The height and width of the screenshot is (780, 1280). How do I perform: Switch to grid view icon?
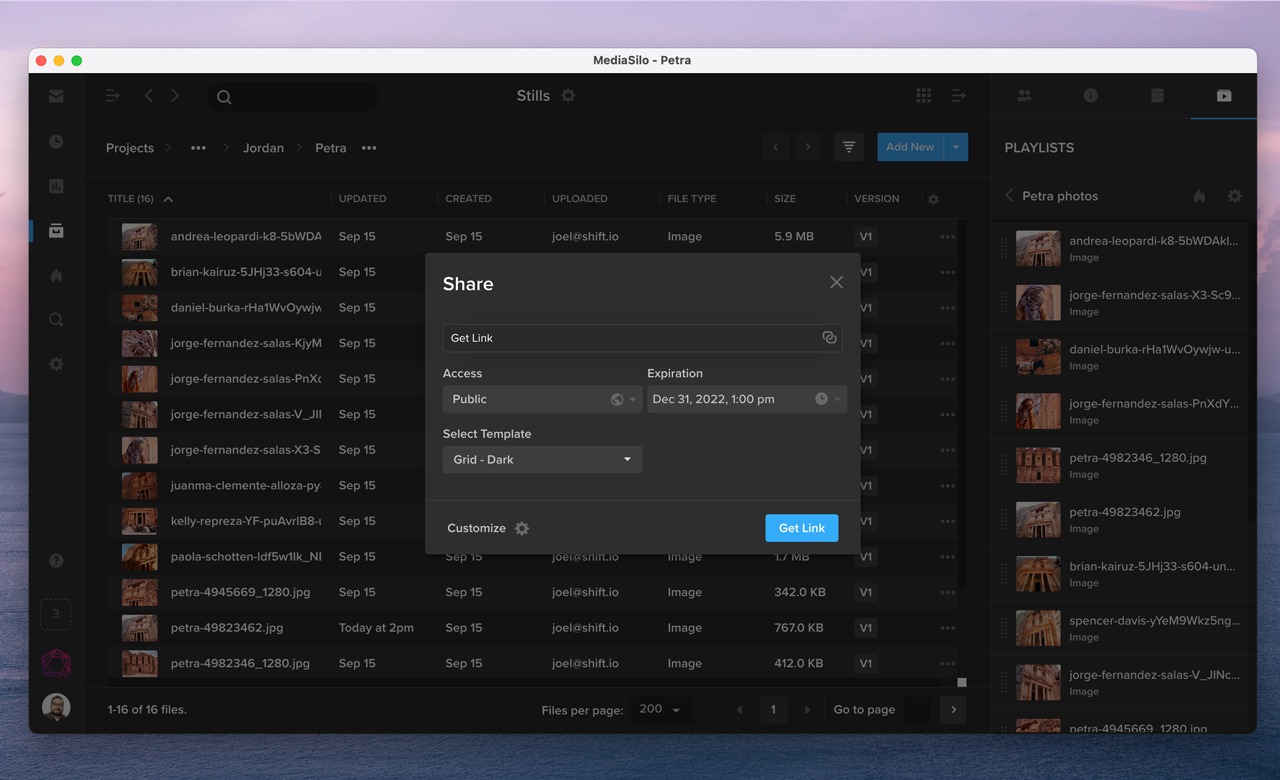pyautogui.click(x=924, y=96)
